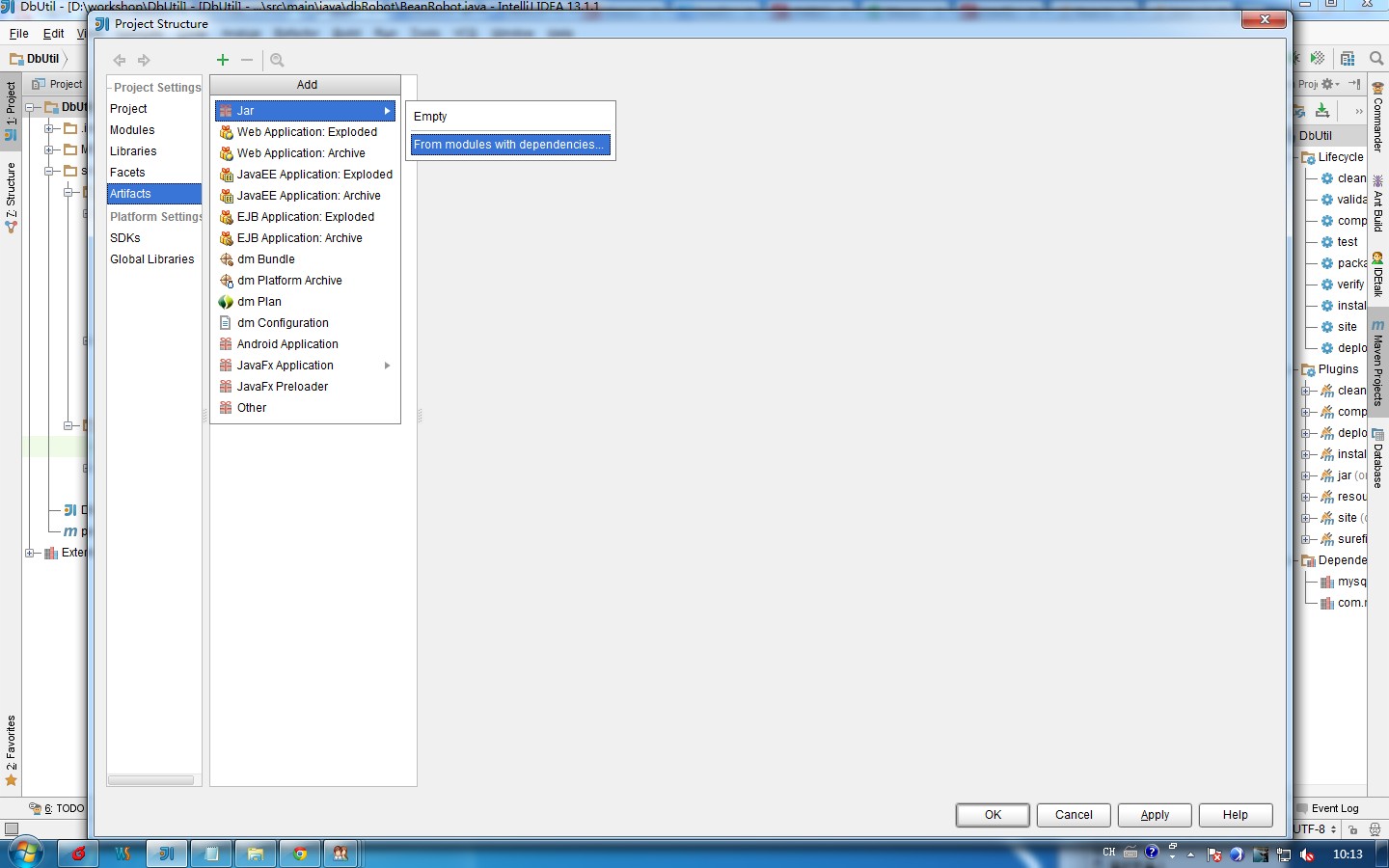Open the IDEtalk tool window tab

[1378, 275]
